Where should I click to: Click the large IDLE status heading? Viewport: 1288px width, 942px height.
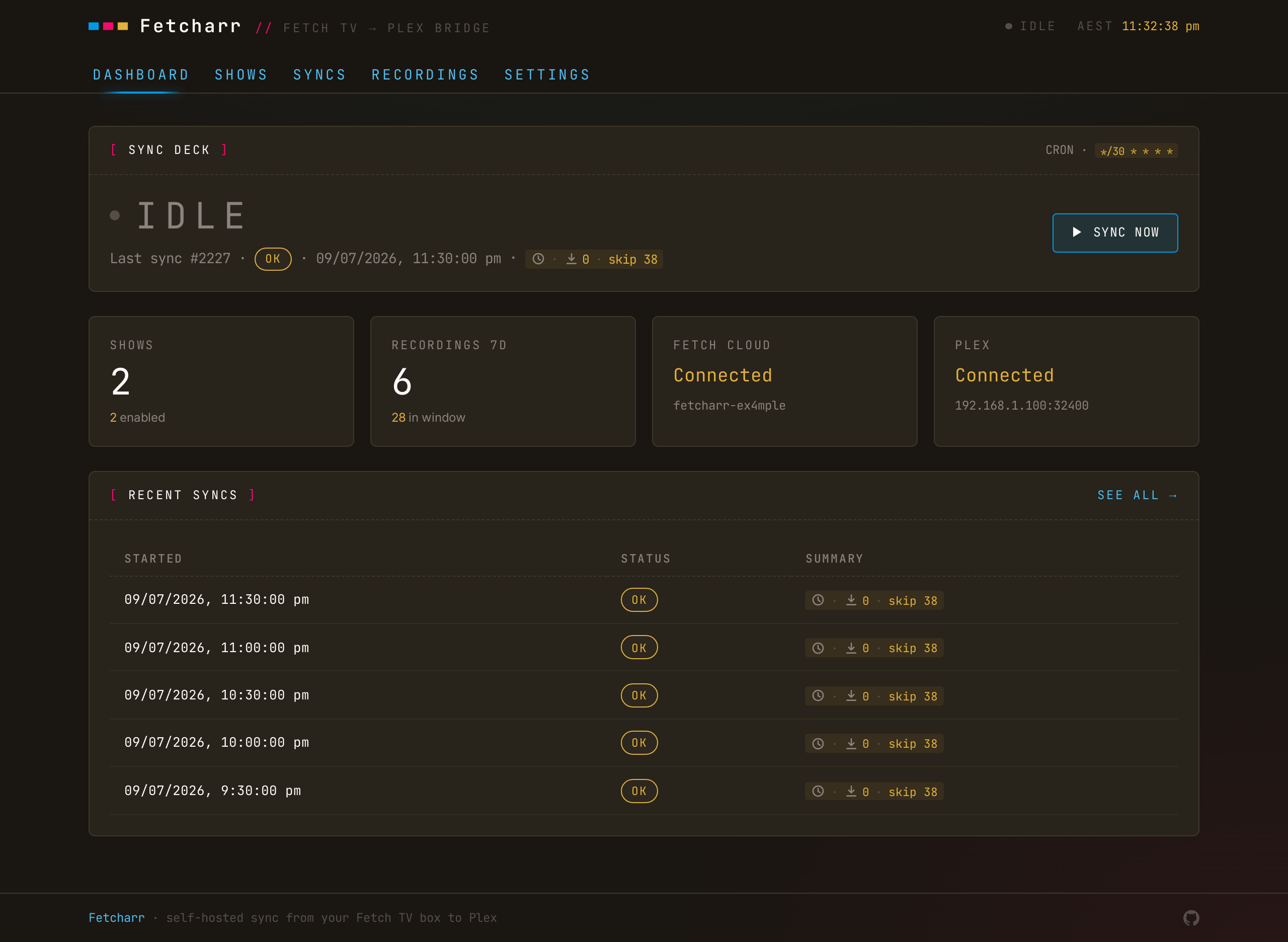pos(191,215)
